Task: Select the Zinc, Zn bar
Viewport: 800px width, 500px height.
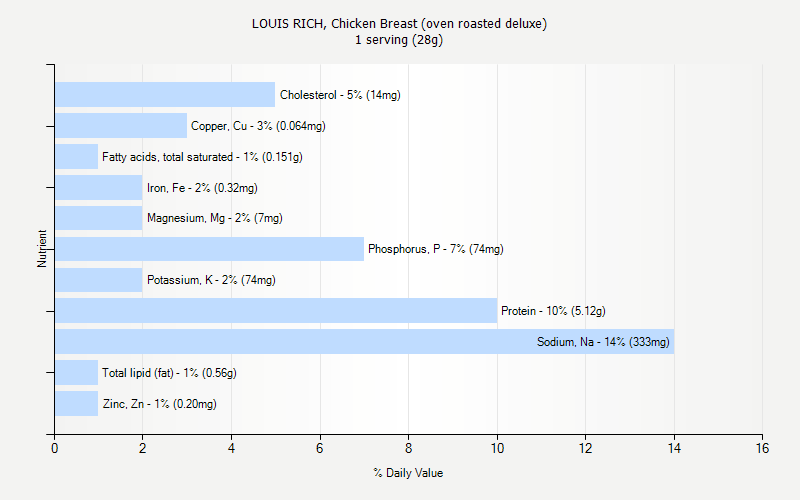Action: coord(76,404)
